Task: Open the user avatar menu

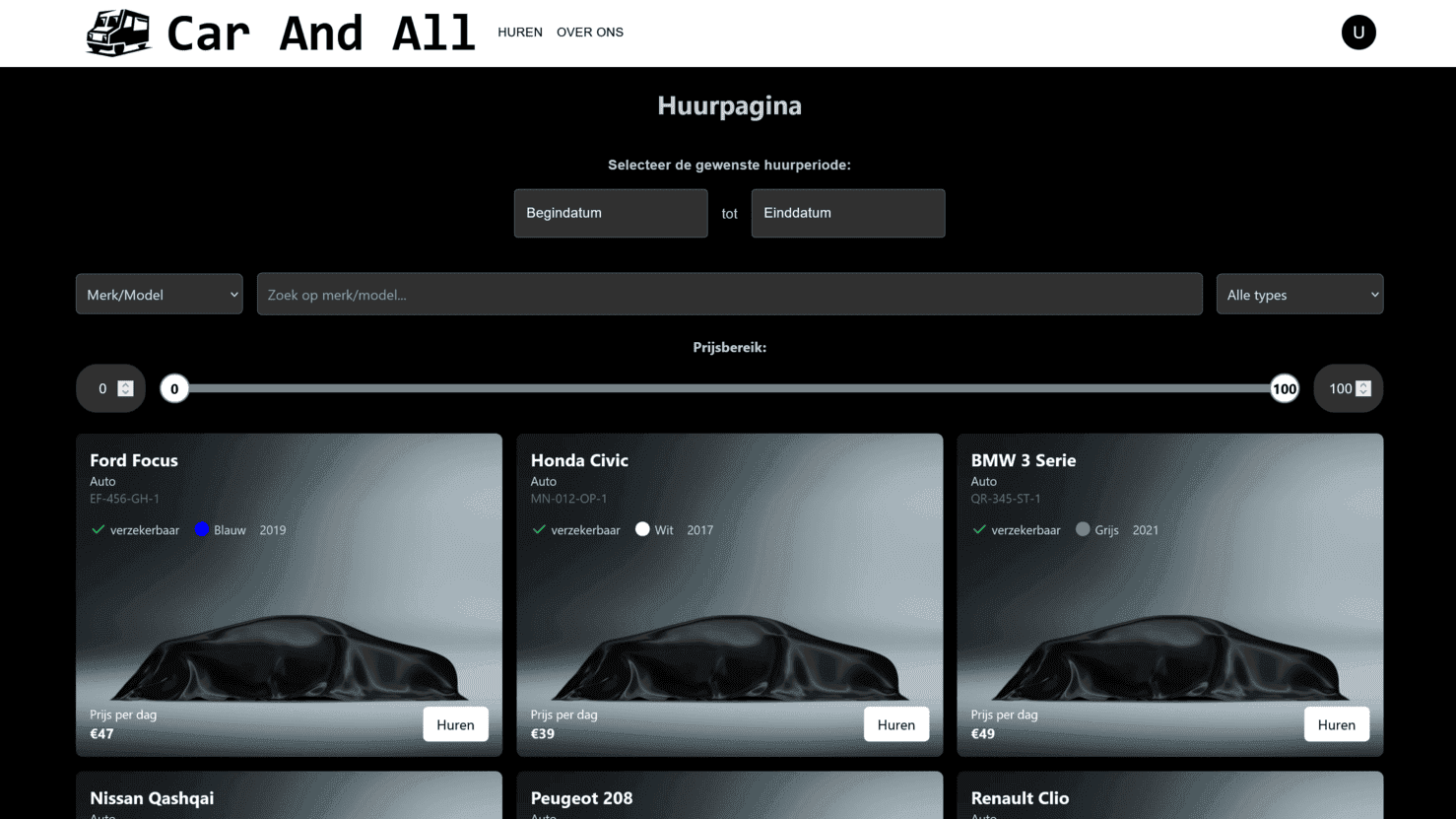Action: click(1358, 33)
